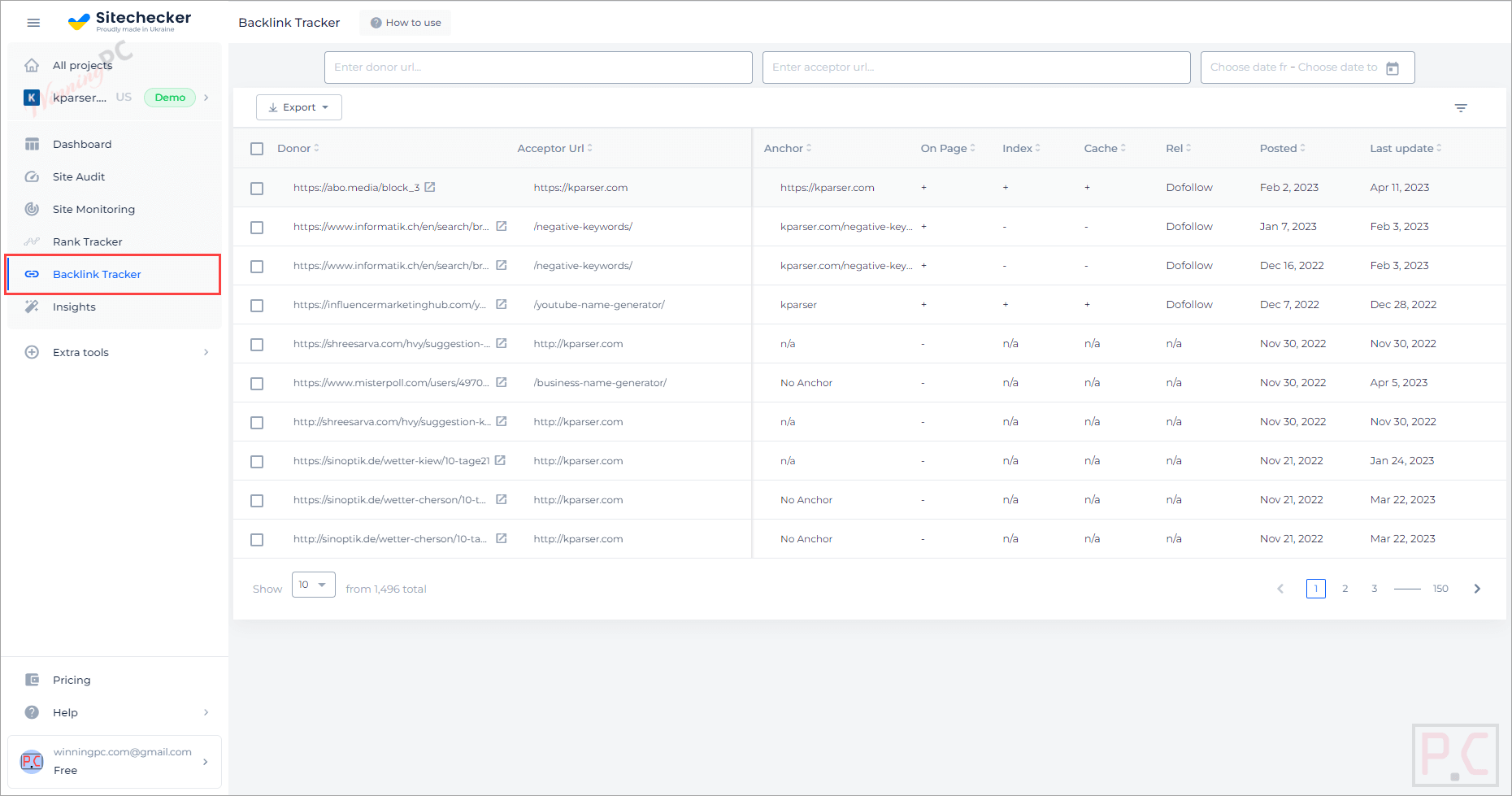Open the hamburger menu icon
1512x796 pixels.
point(33,23)
